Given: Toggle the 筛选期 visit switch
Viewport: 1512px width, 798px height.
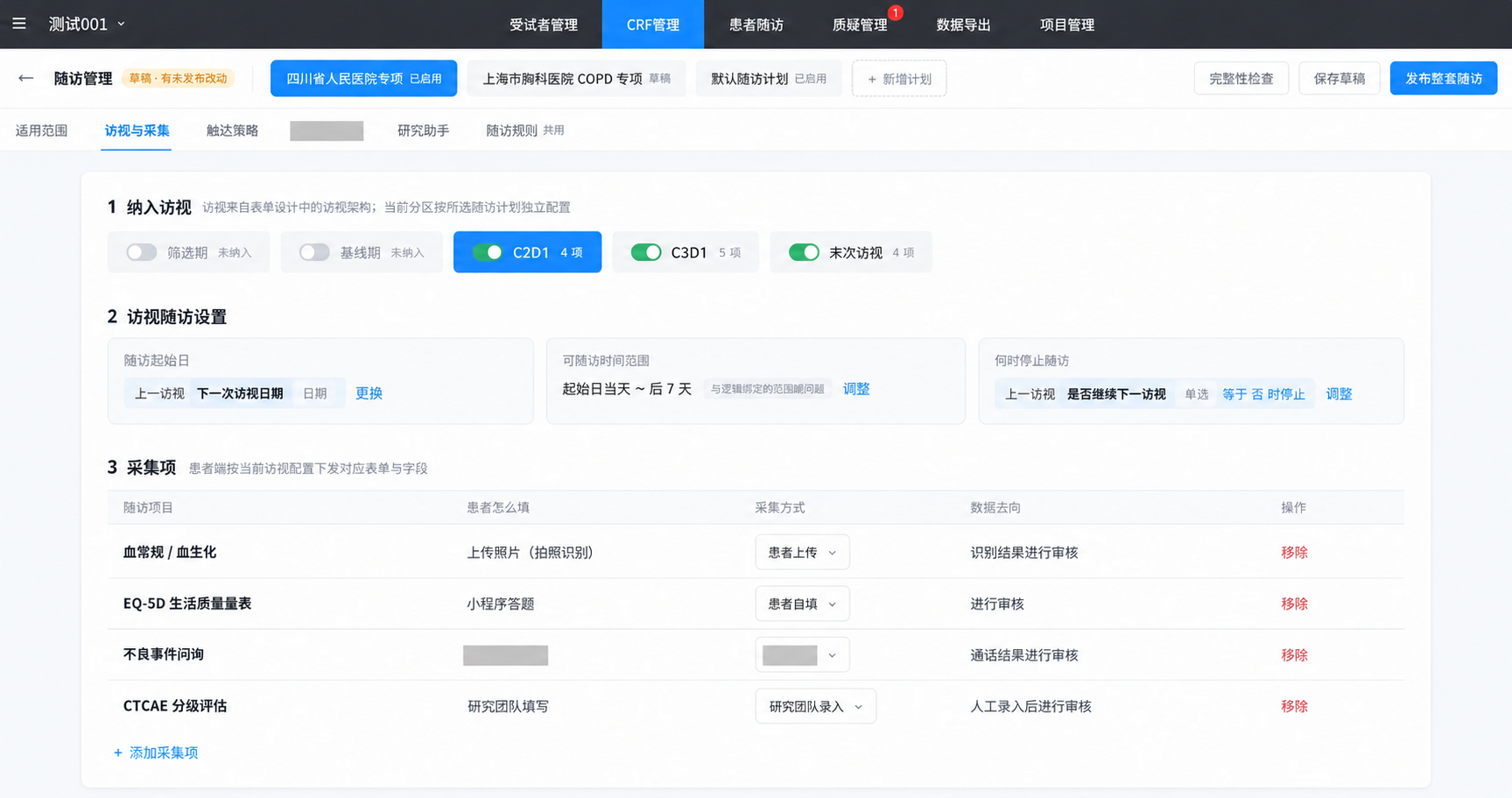Looking at the screenshot, I should pos(141,252).
